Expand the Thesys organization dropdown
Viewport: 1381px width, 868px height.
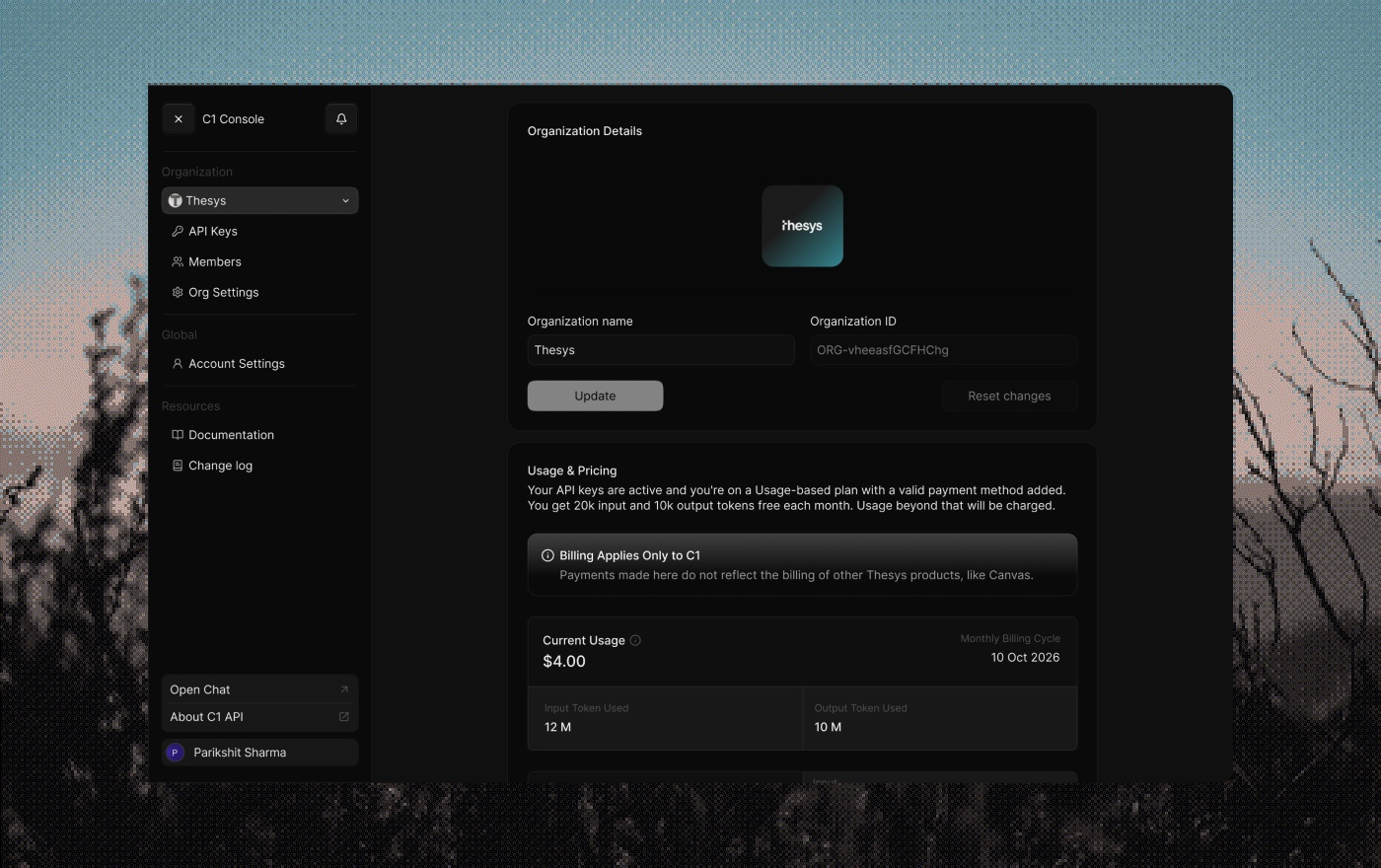(x=259, y=200)
